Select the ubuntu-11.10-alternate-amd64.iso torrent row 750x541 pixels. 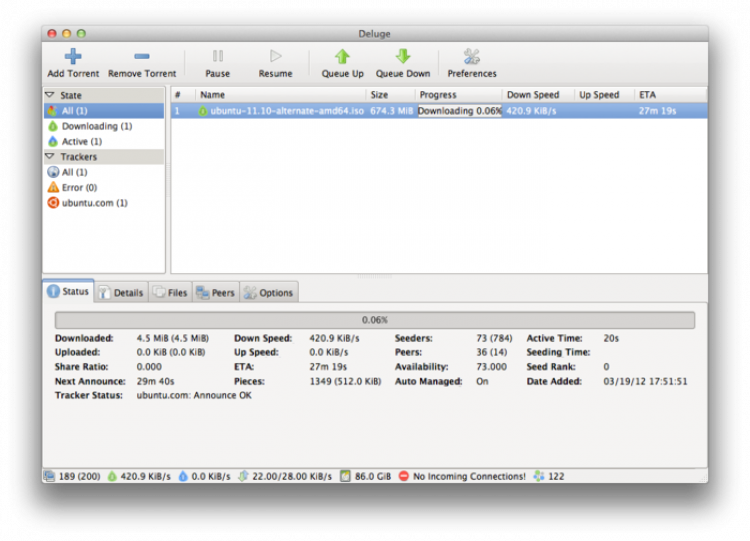click(439, 110)
